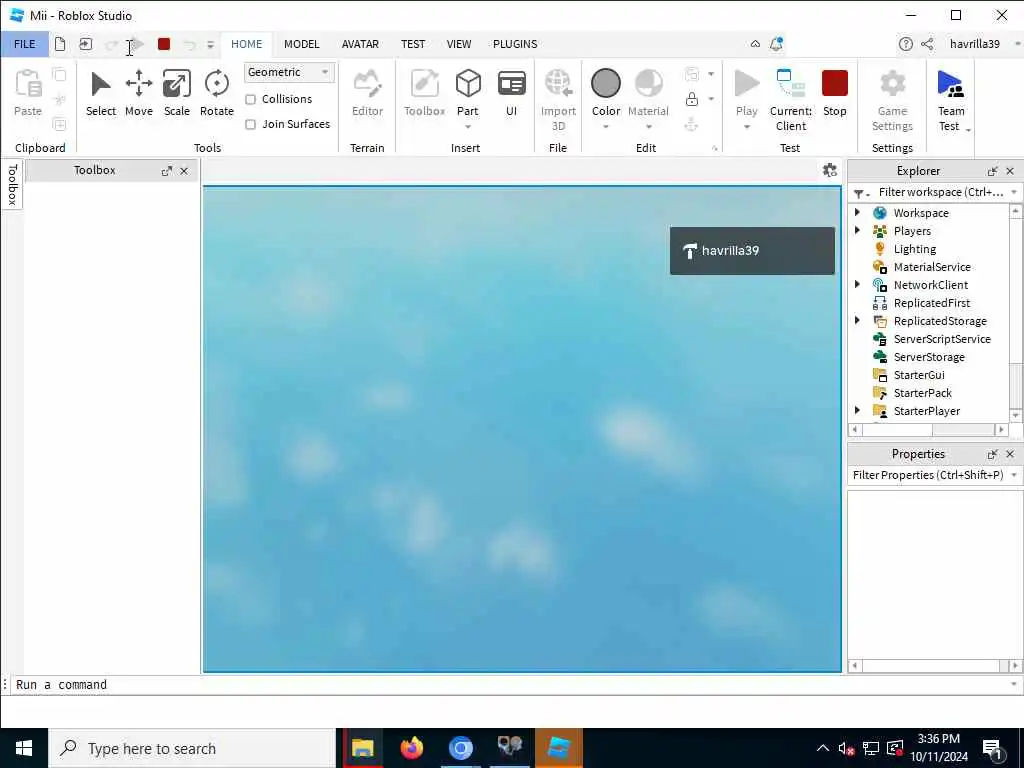The height and width of the screenshot is (768, 1024).
Task: Open Game Settings
Action: pos(892,100)
